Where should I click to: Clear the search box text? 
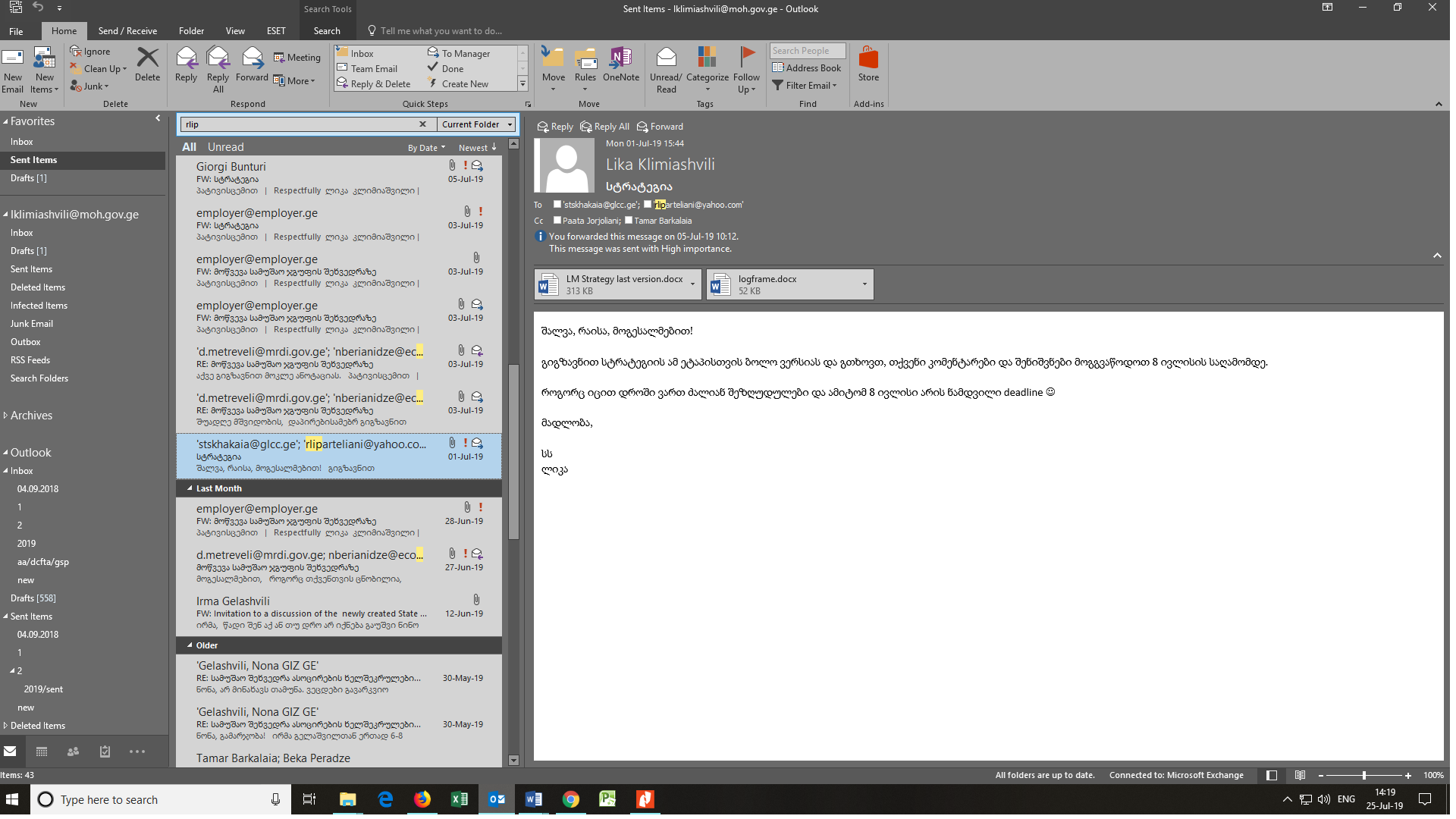tap(422, 124)
